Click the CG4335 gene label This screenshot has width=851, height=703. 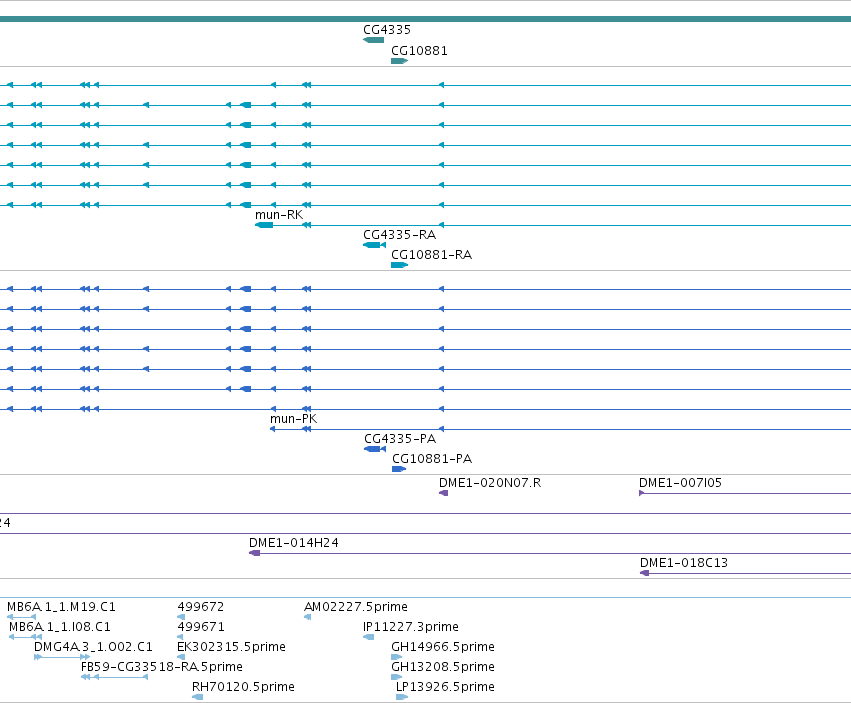point(387,30)
